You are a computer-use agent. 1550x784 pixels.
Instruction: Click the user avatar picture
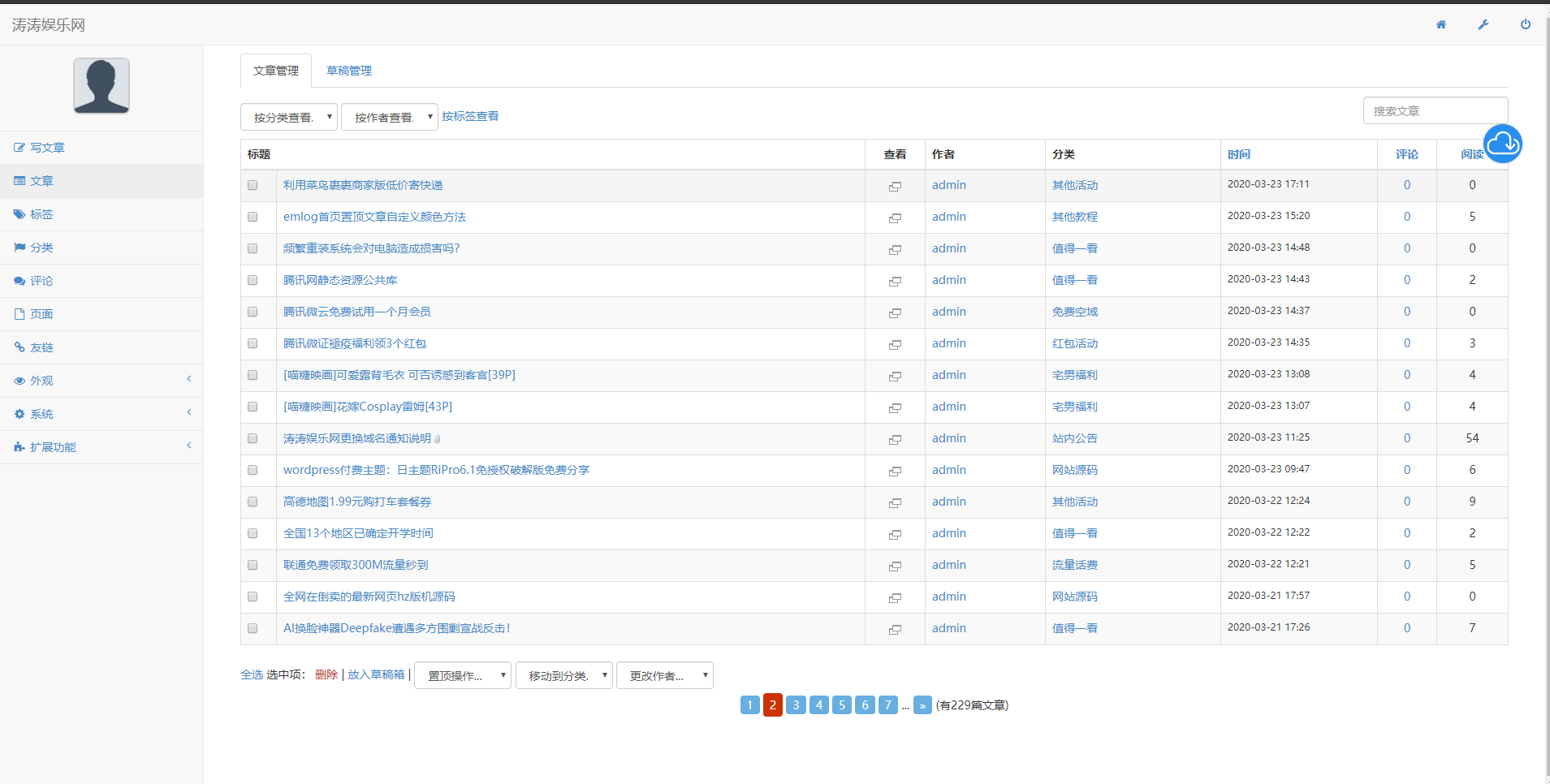101,86
